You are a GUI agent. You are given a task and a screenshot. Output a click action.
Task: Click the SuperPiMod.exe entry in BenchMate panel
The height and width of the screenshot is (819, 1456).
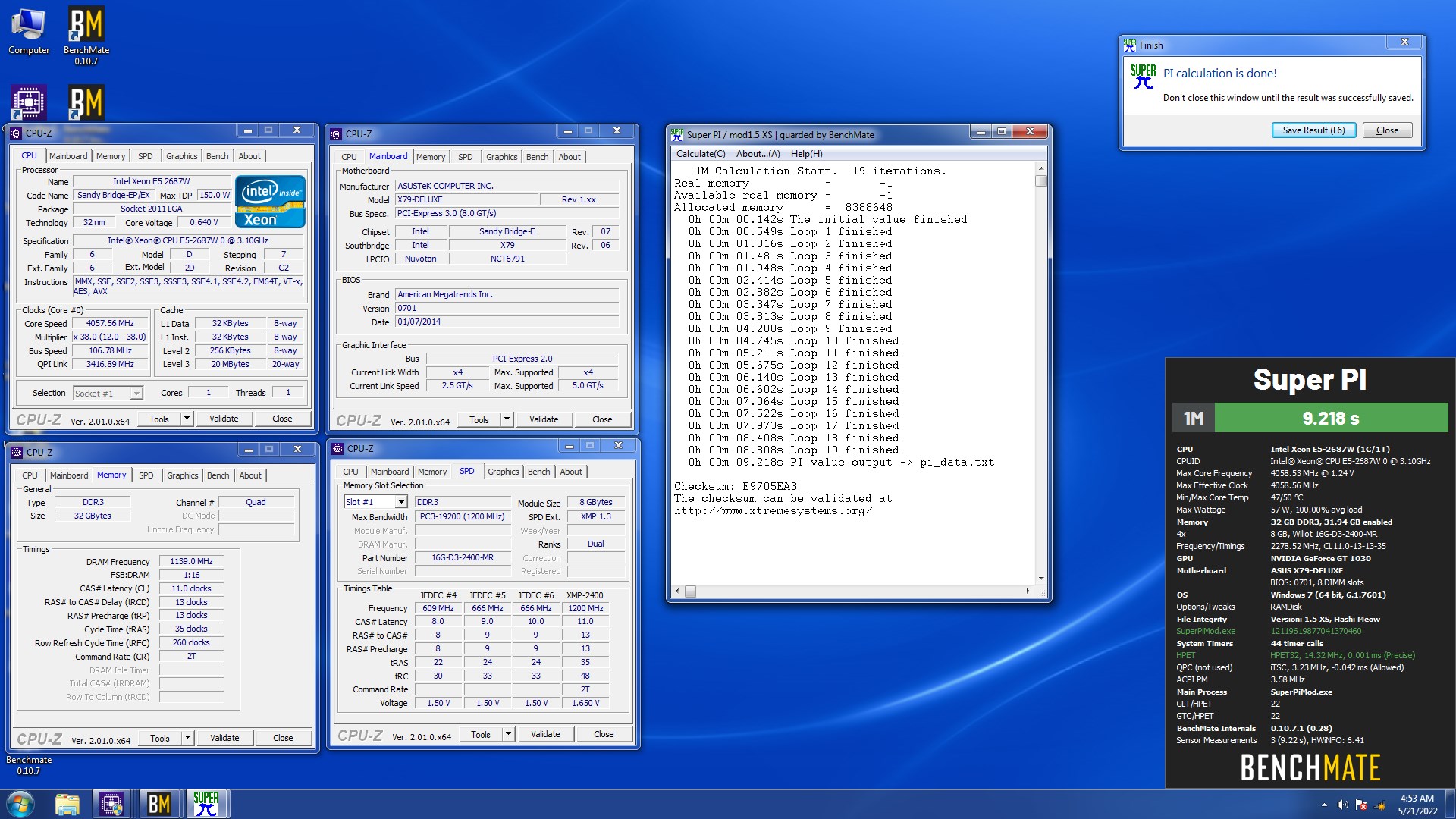coord(1206,631)
